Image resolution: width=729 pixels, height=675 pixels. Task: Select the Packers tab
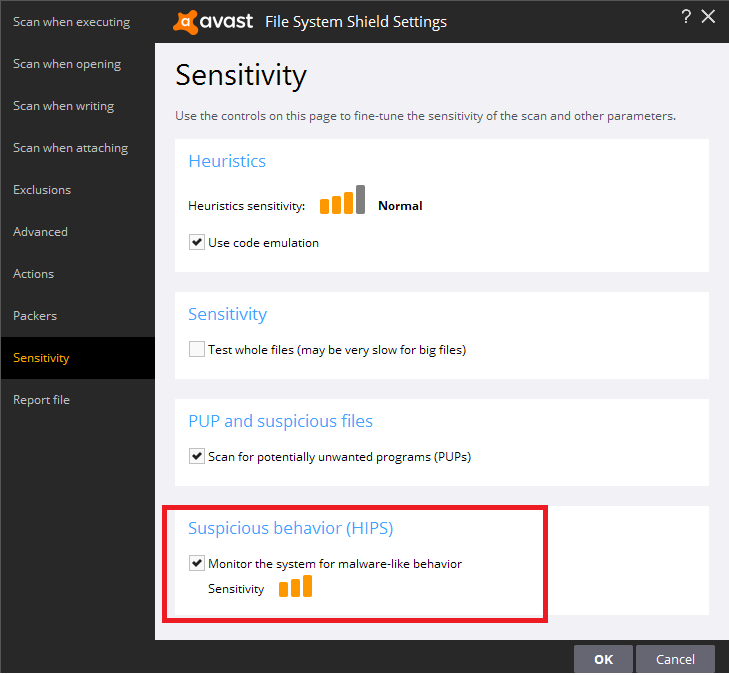(35, 316)
